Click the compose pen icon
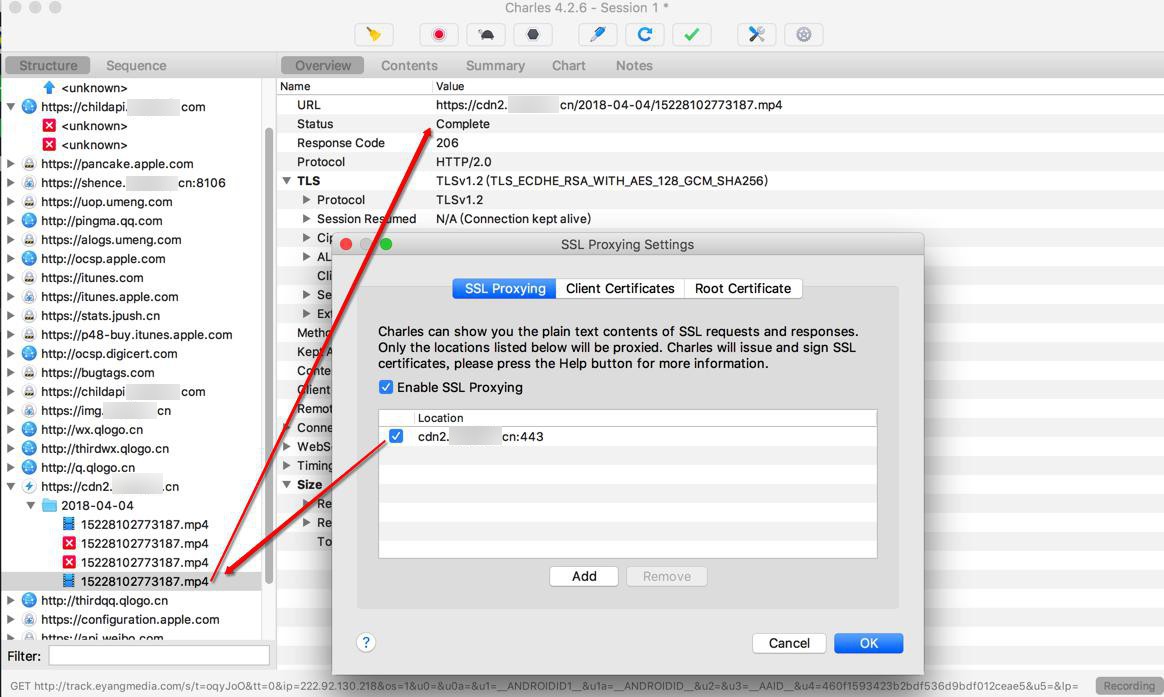Image resolution: width=1164 pixels, height=697 pixels. coord(598,34)
